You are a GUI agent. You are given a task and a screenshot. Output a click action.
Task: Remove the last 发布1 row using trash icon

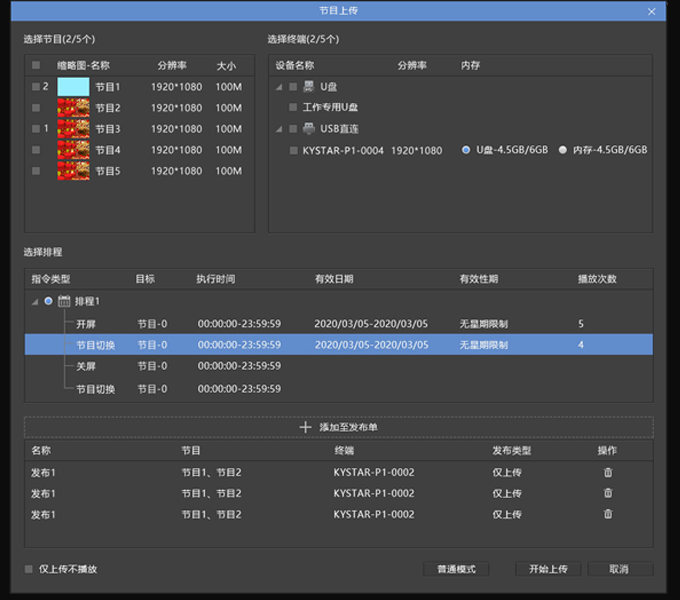[x=608, y=514]
